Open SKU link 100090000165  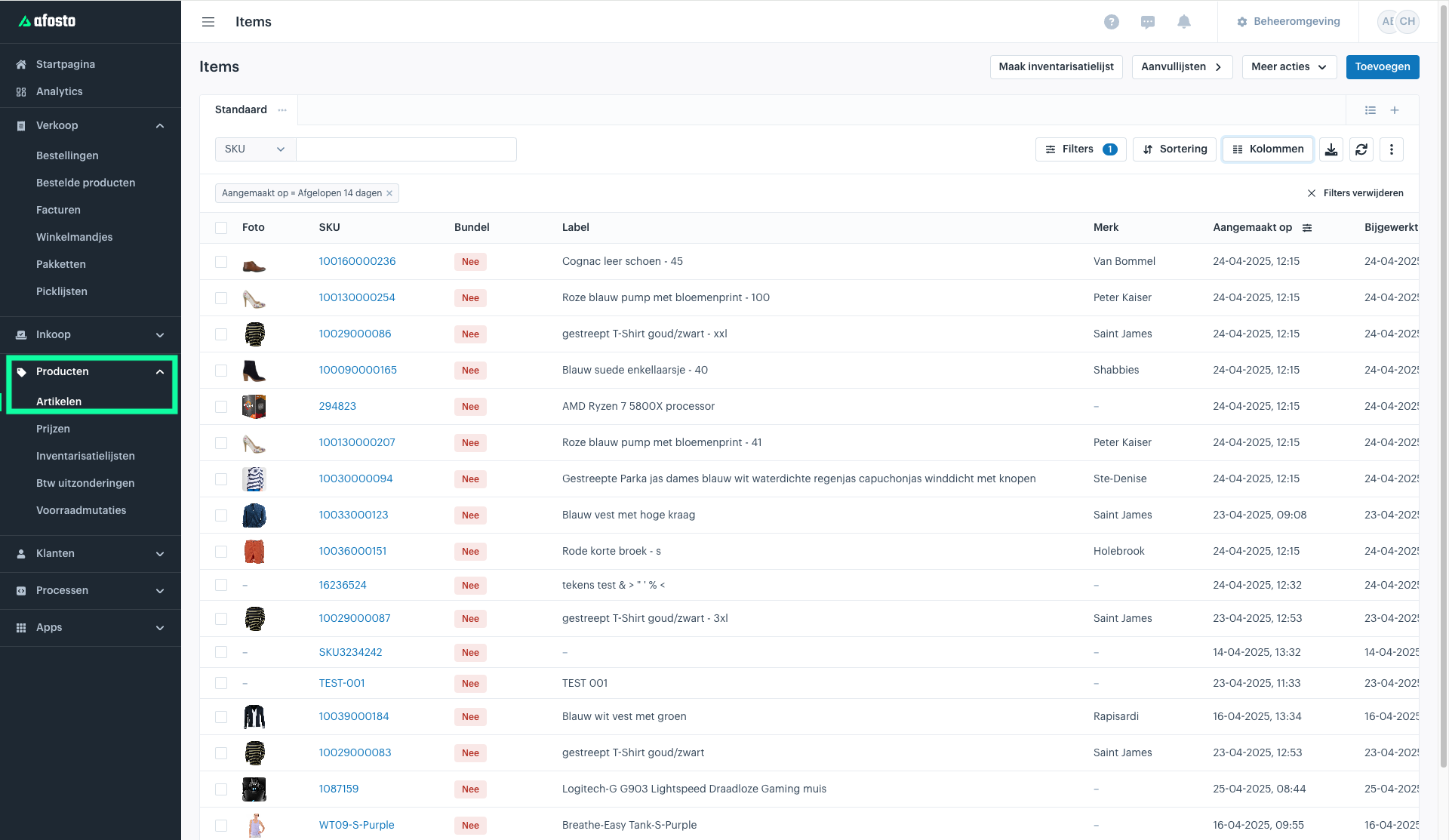[x=358, y=370]
